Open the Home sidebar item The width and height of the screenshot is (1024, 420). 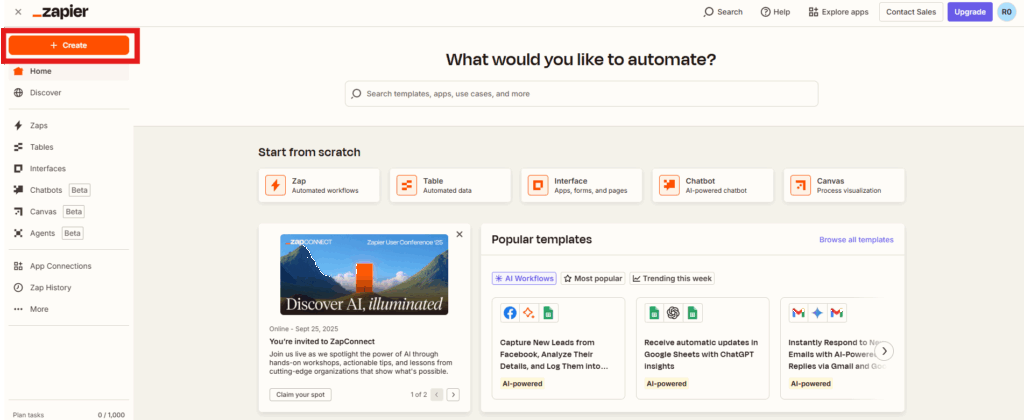[x=69, y=71]
